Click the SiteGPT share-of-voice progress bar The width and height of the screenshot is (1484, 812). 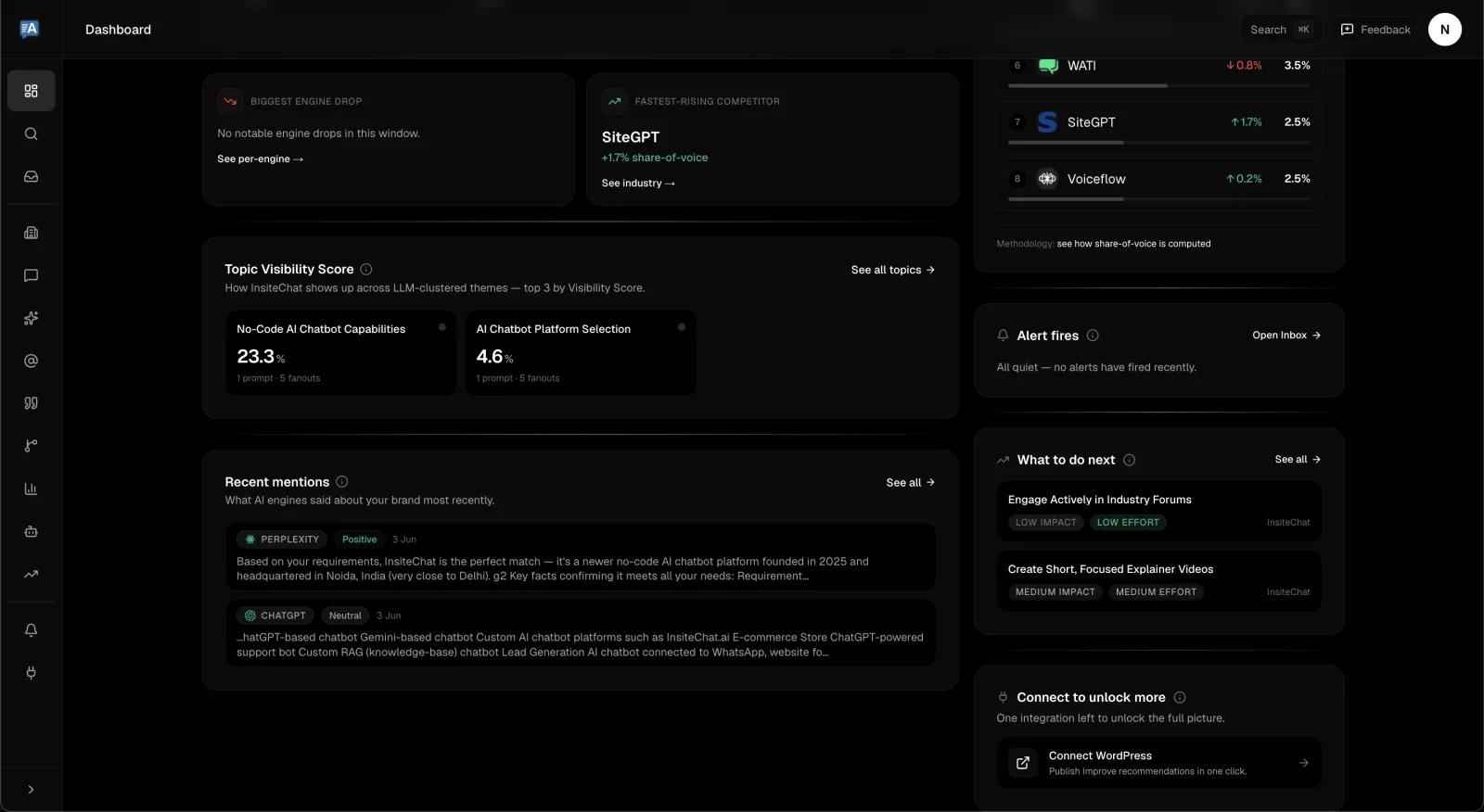1159,143
